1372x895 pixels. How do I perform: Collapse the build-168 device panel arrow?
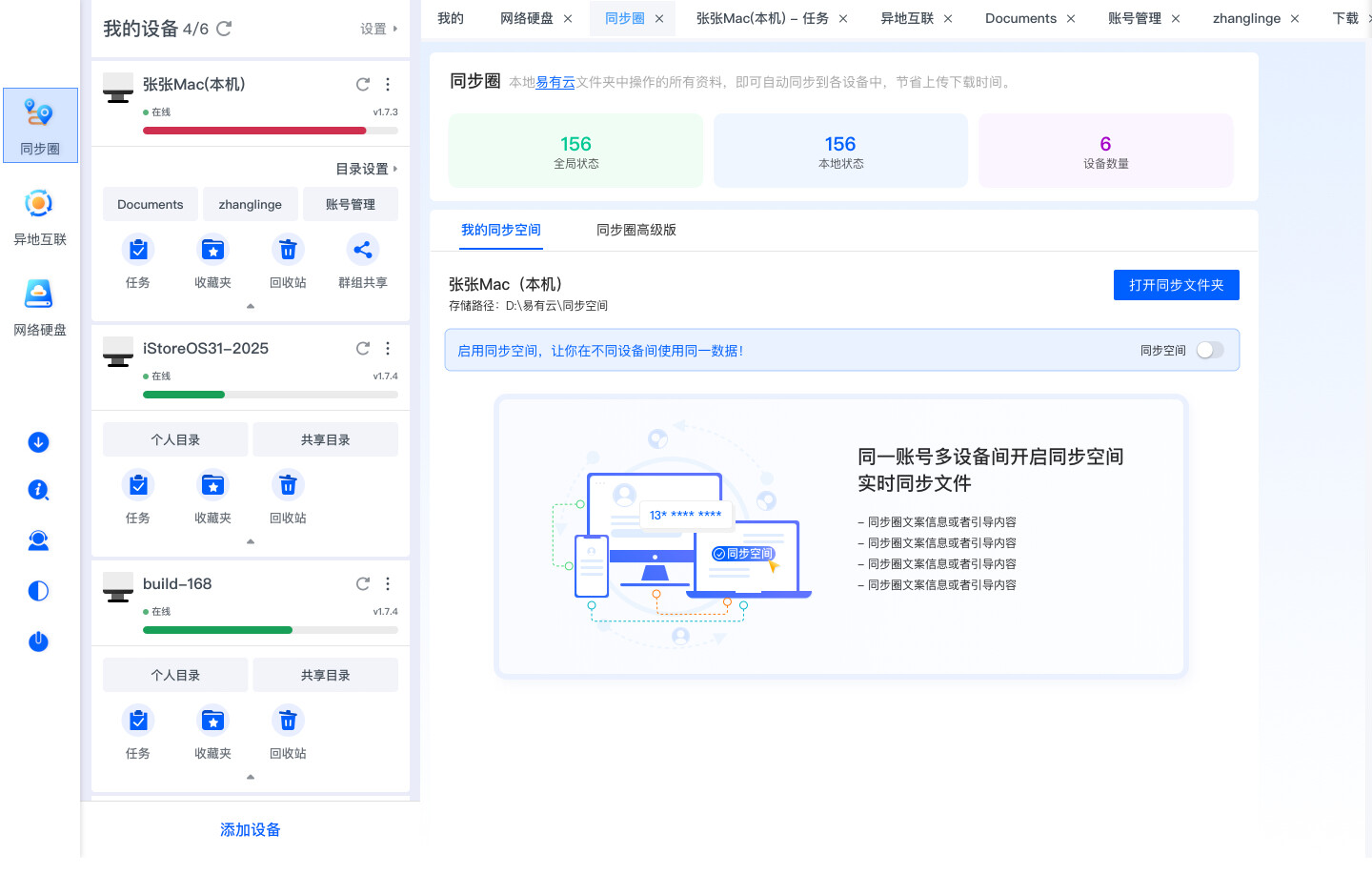251,777
